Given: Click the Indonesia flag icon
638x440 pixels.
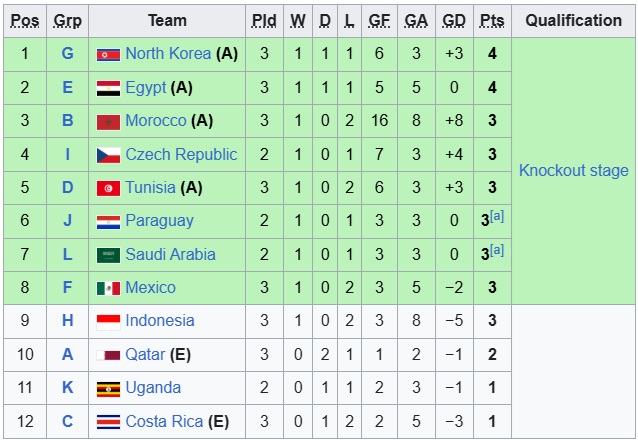Looking at the screenshot, I should [x=108, y=321].
